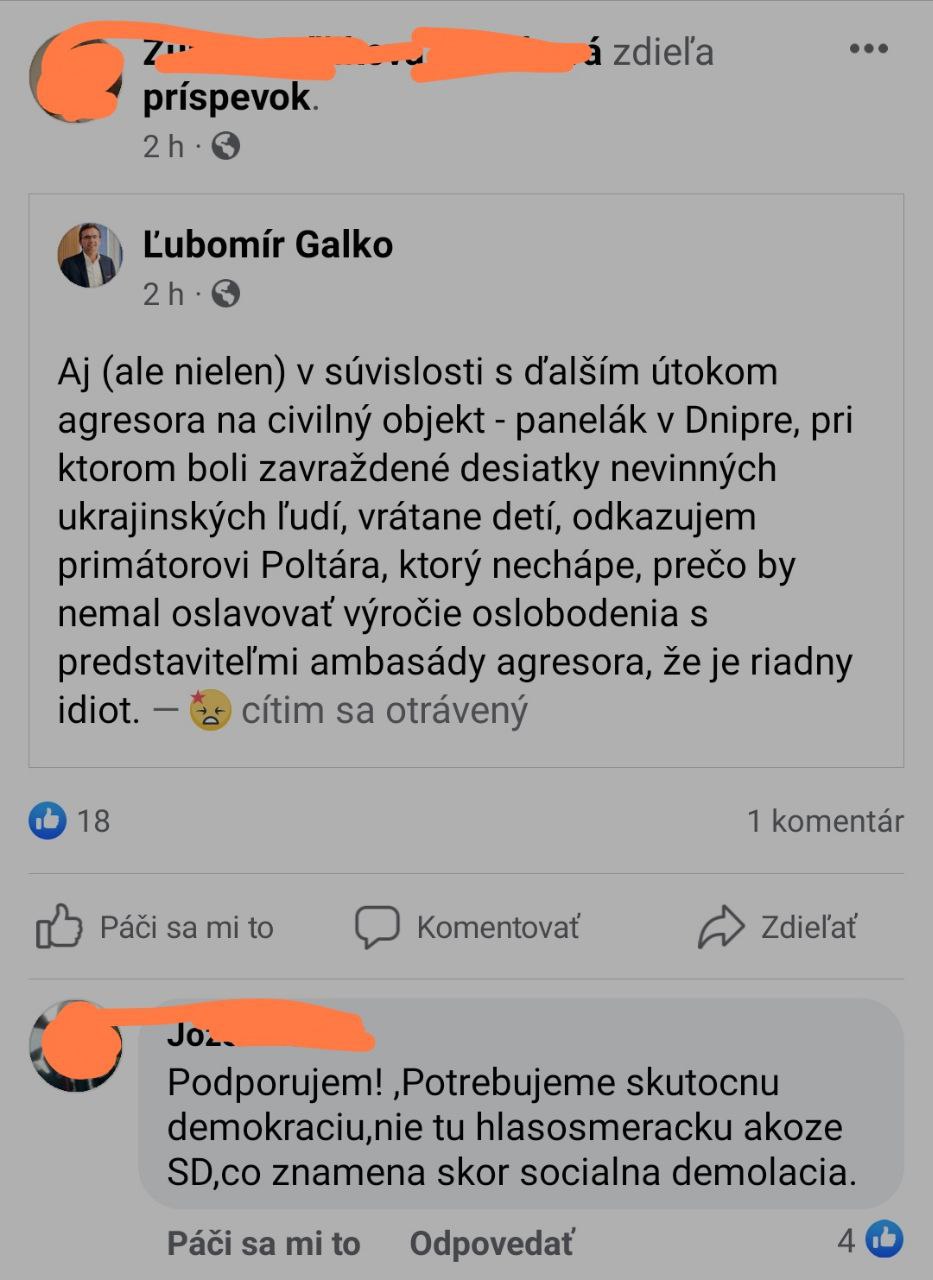
Task: Click Odpovedať to reply to comment
Action: (x=492, y=1244)
